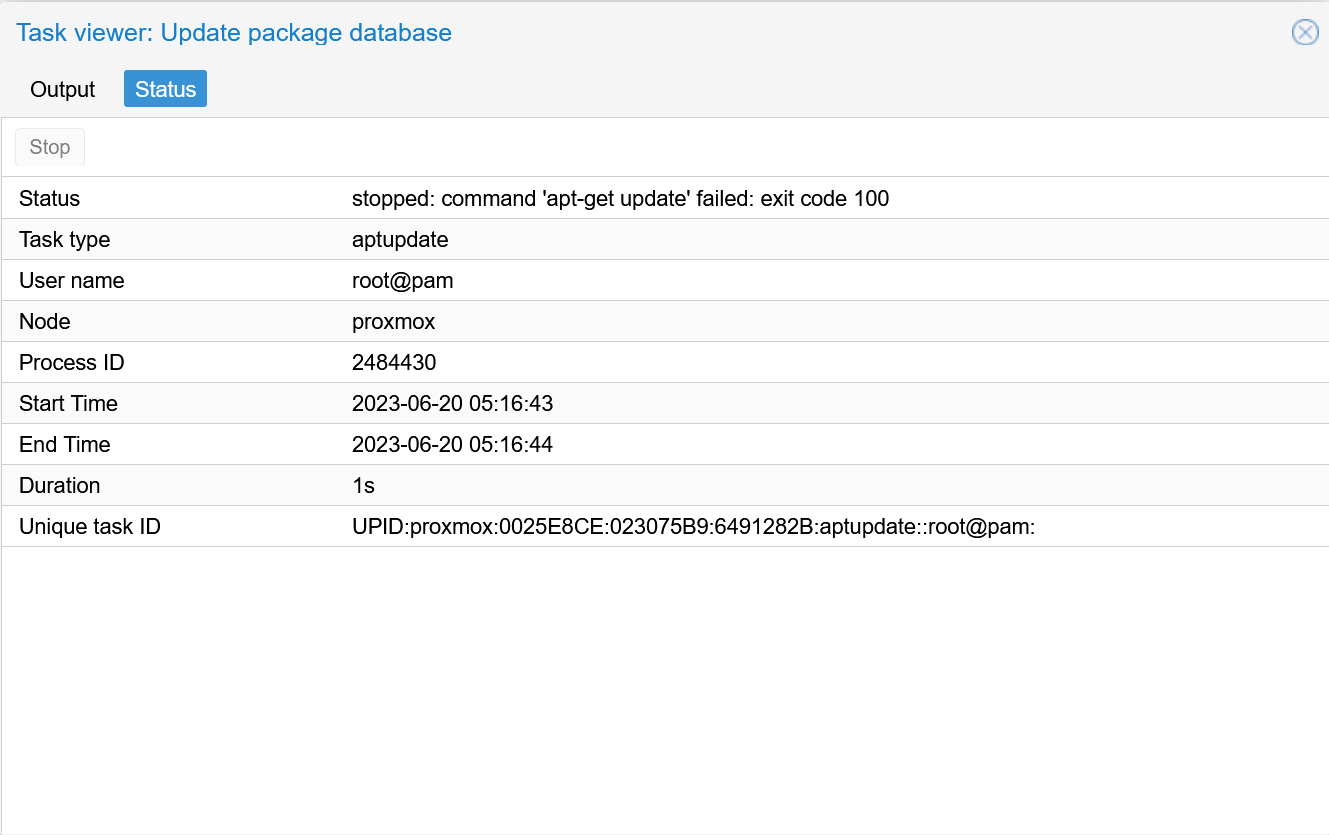
Task: Click the aptupdate task type value
Action: (x=400, y=239)
